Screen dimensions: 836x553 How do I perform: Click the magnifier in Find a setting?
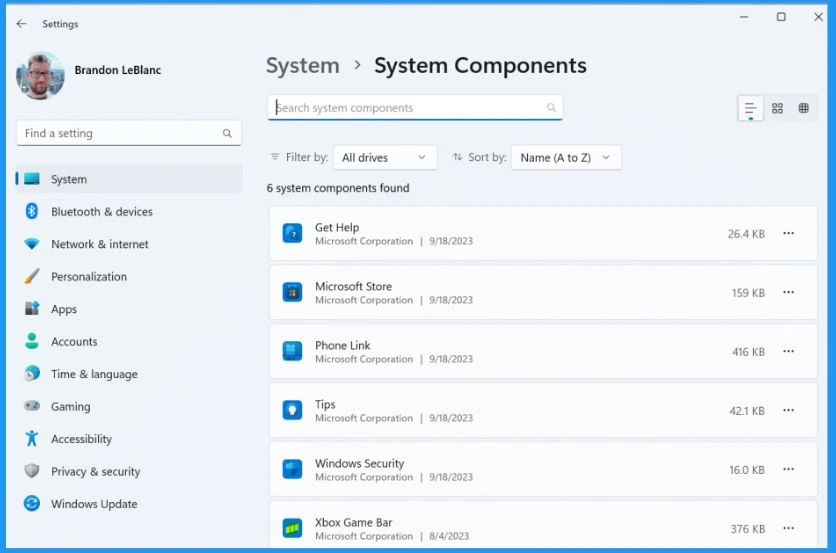click(227, 133)
